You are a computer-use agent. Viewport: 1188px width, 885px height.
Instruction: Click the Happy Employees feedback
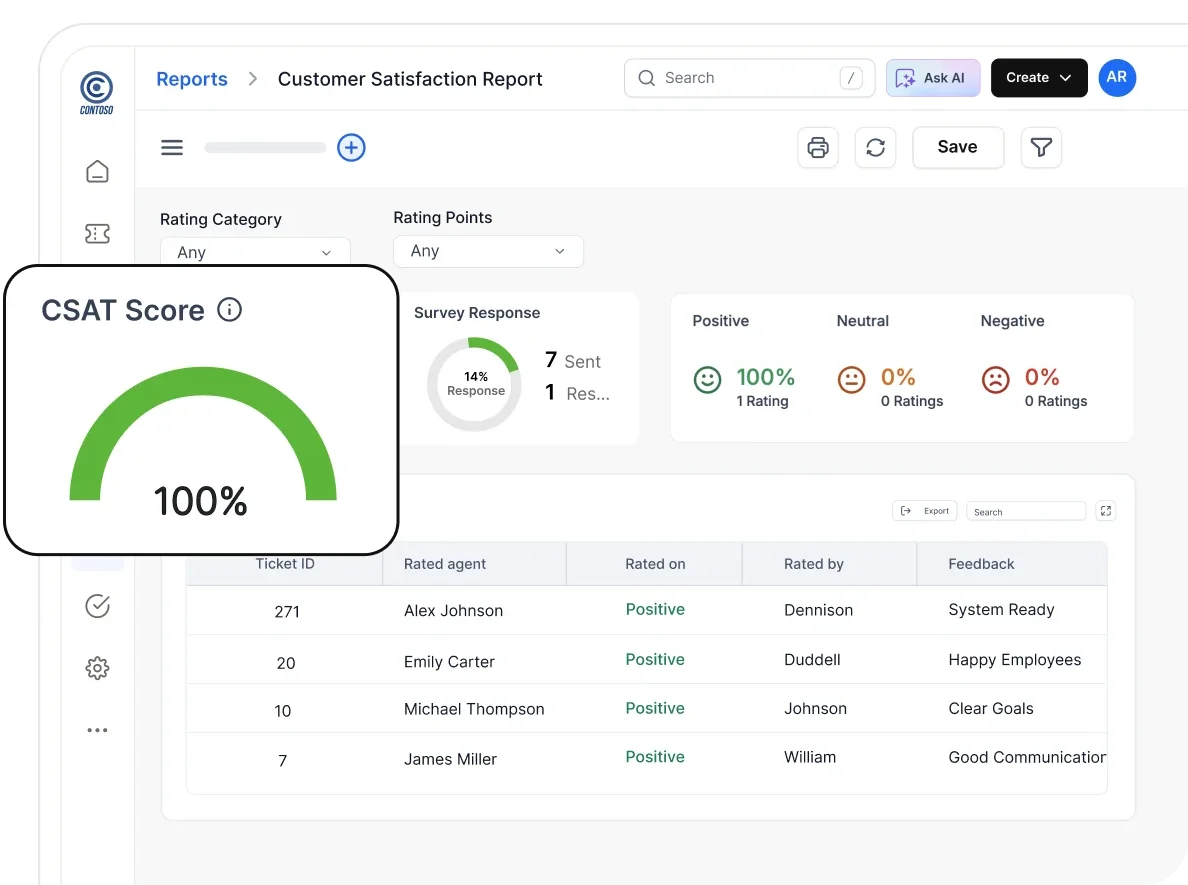pos(1014,660)
